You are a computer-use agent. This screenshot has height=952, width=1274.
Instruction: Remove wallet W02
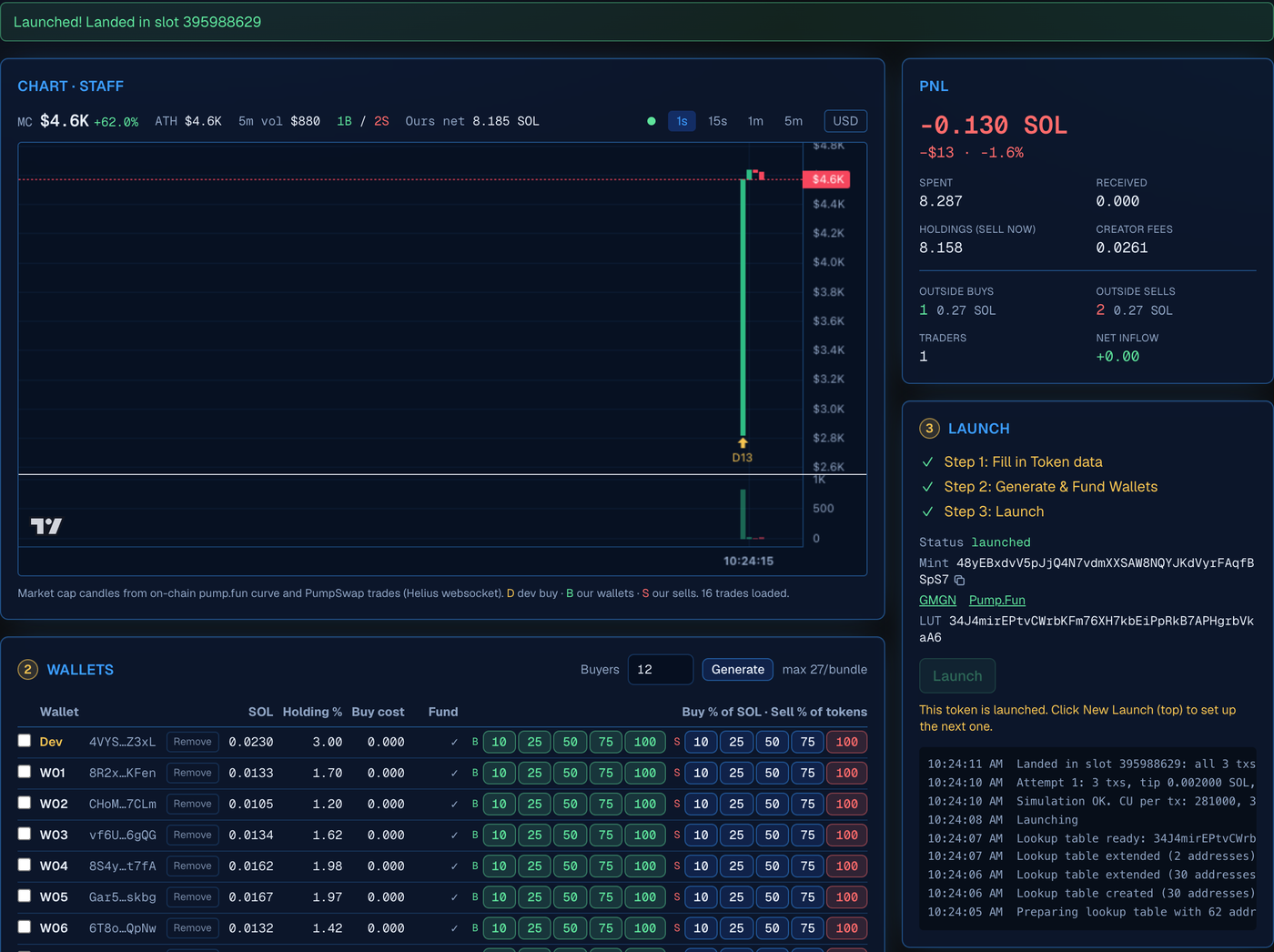[193, 804]
